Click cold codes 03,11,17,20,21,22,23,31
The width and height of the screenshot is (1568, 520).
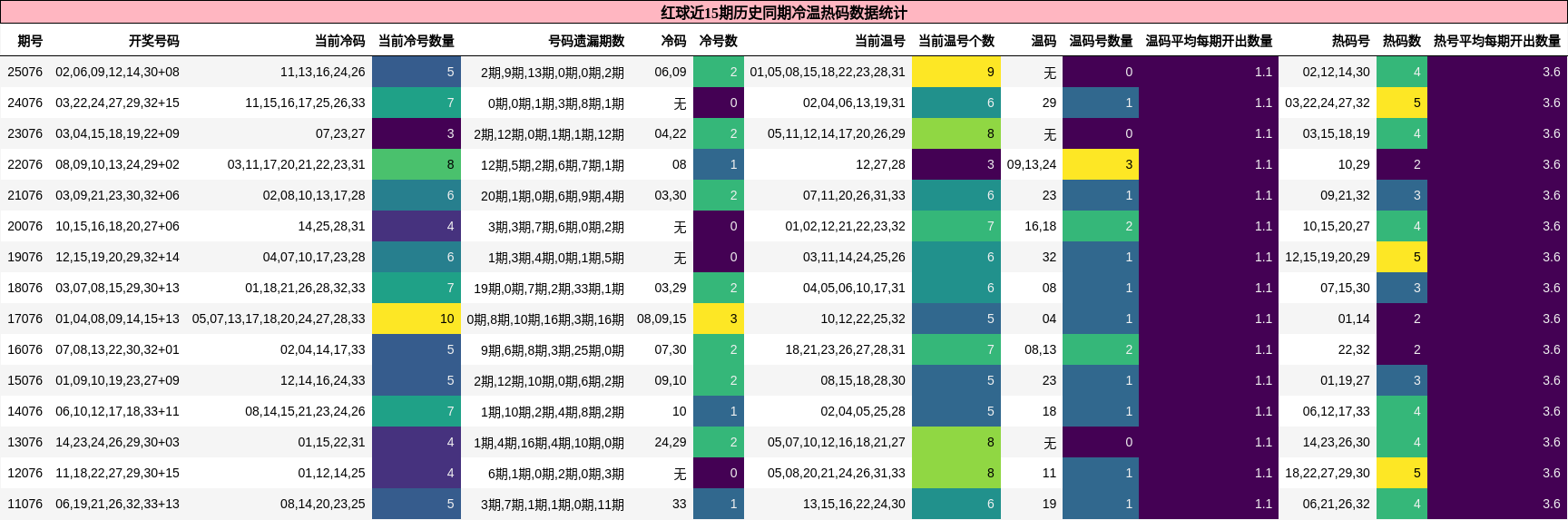point(296,164)
